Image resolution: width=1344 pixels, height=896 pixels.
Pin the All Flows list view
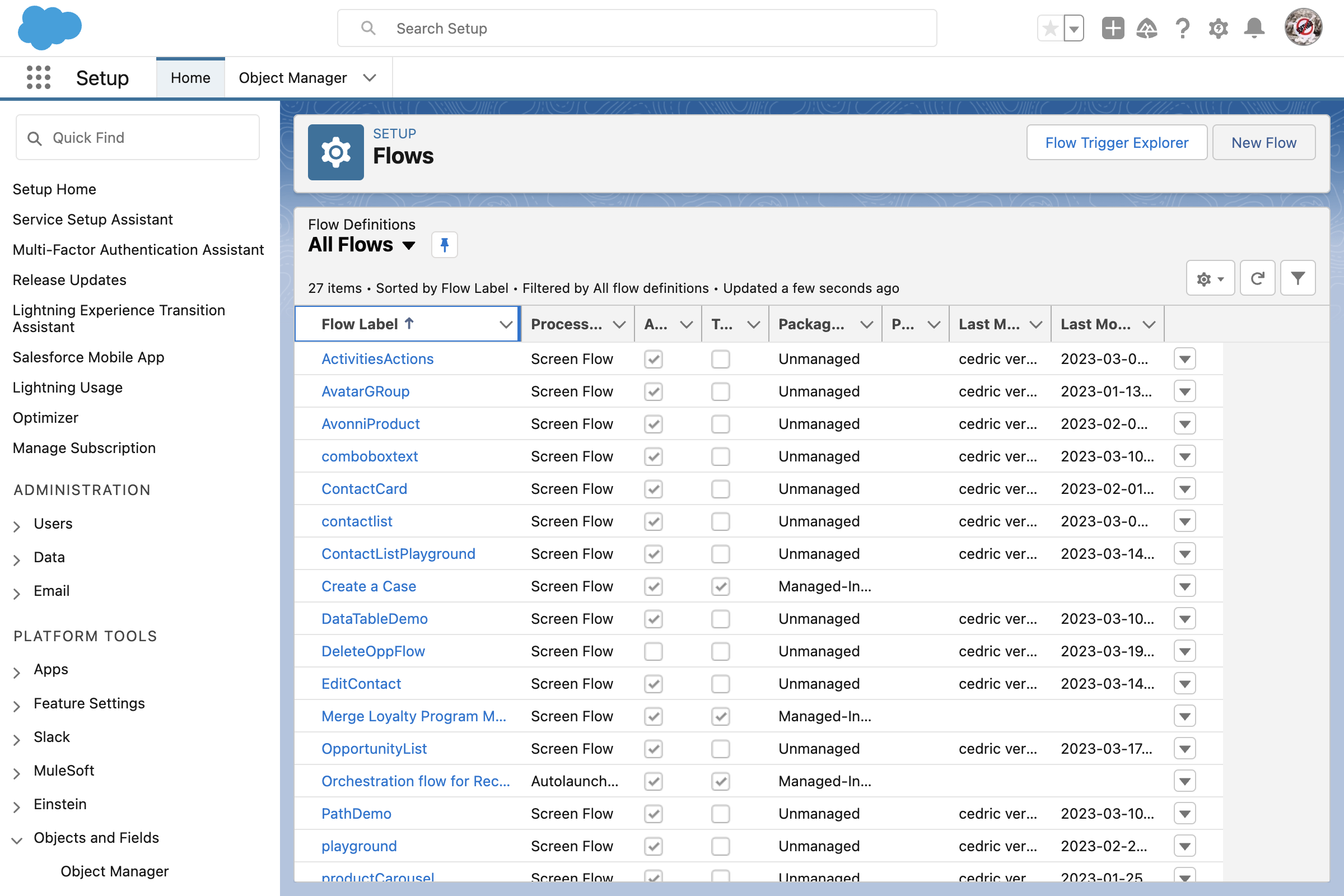[x=444, y=245]
